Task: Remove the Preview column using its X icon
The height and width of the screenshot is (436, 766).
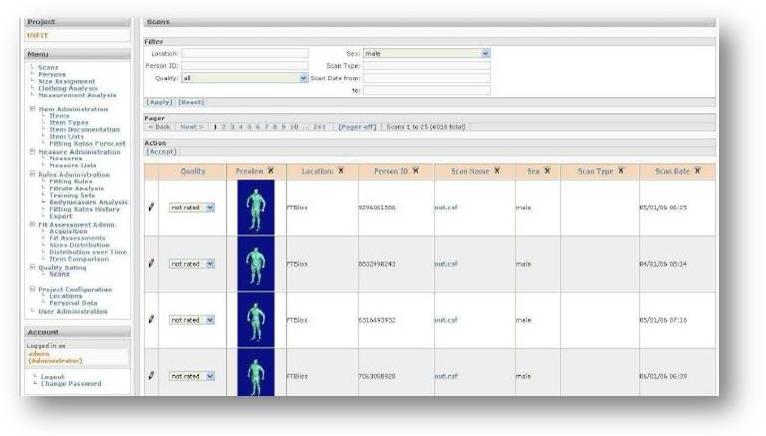Action: [271, 171]
